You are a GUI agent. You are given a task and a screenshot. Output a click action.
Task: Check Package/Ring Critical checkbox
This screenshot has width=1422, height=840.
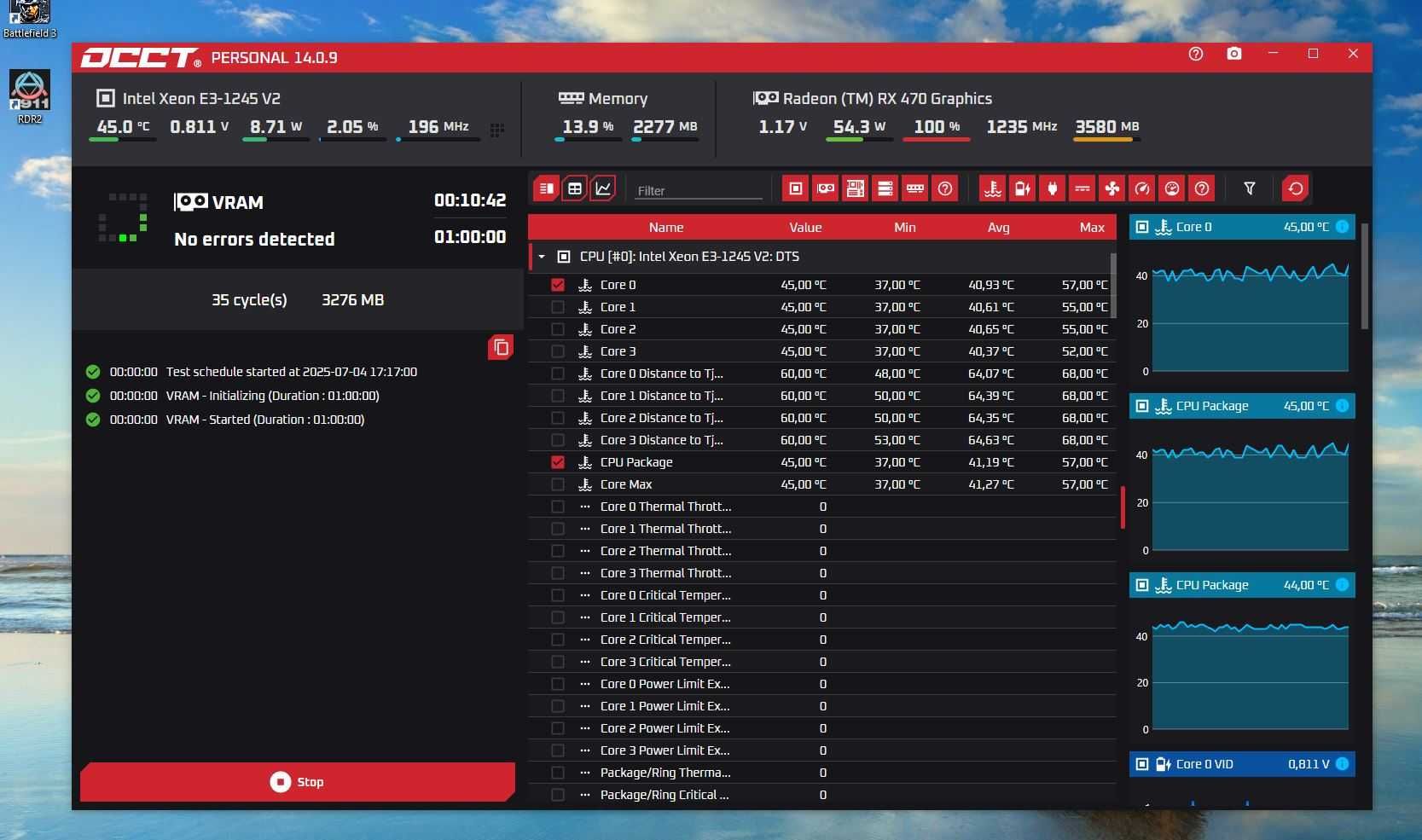(x=558, y=795)
